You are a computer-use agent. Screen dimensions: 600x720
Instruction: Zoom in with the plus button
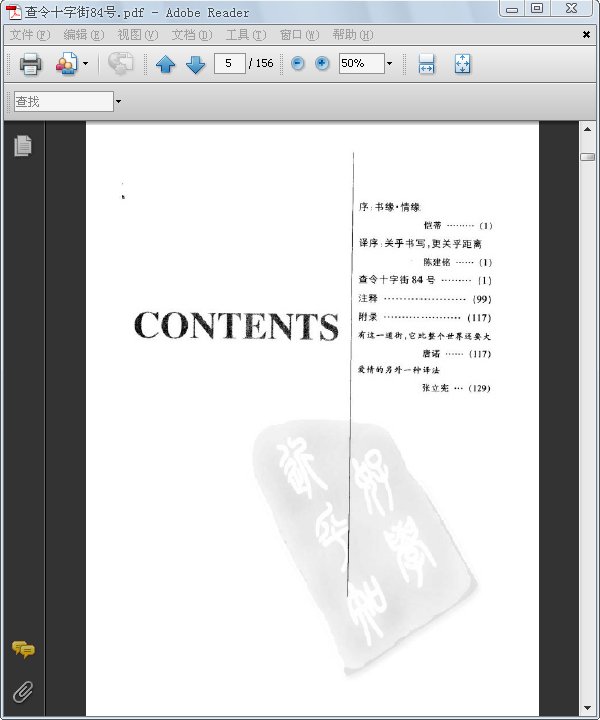click(322, 63)
